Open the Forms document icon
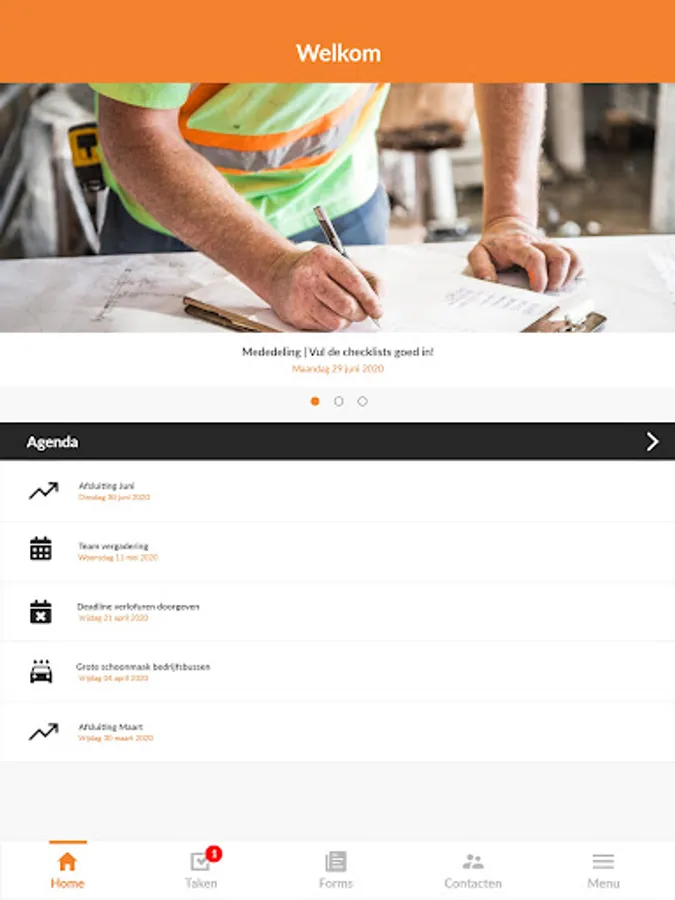The width and height of the screenshot is (675, 900). pos(336,861)
